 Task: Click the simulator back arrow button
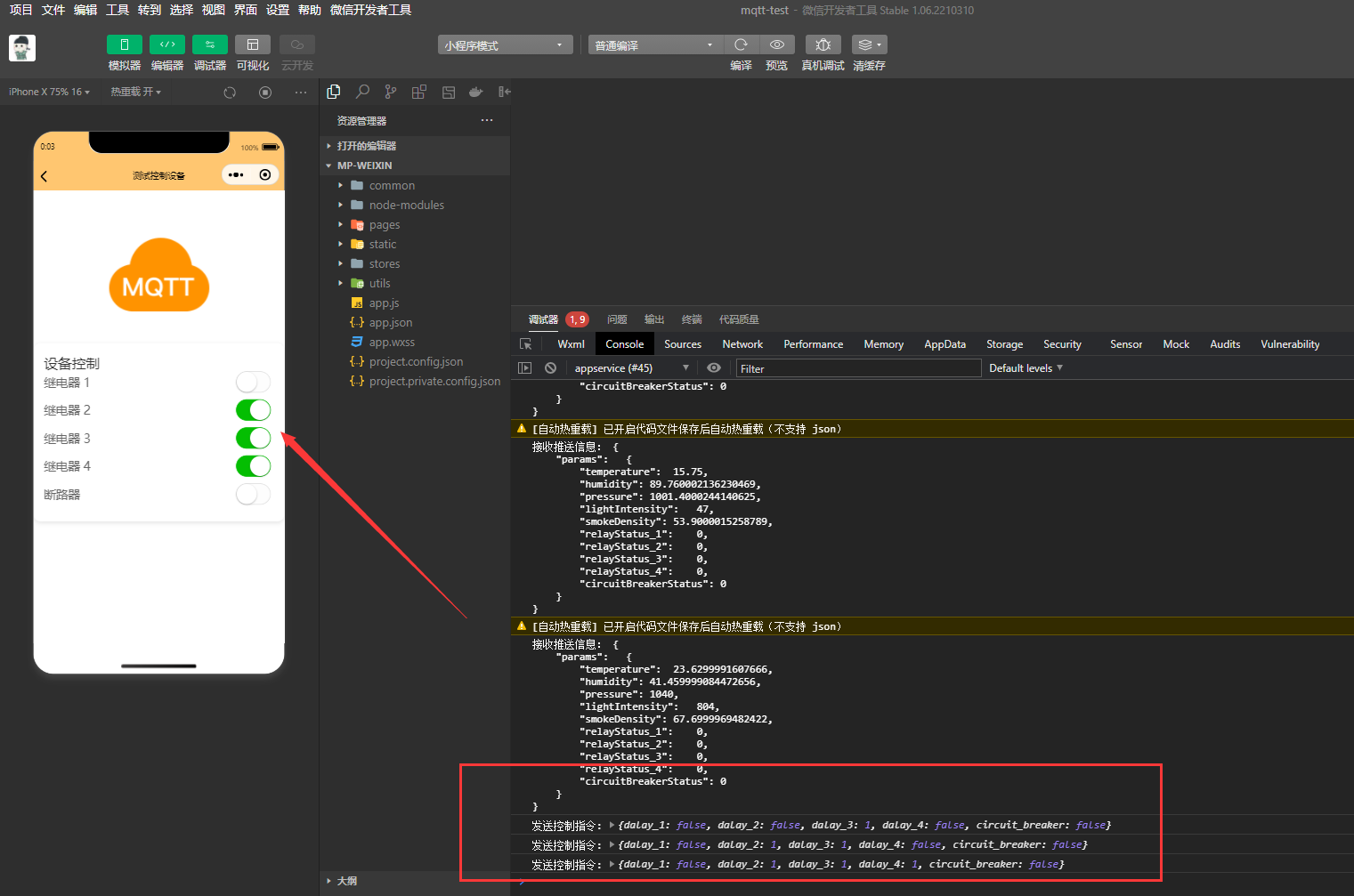click(x=45, y=176)
